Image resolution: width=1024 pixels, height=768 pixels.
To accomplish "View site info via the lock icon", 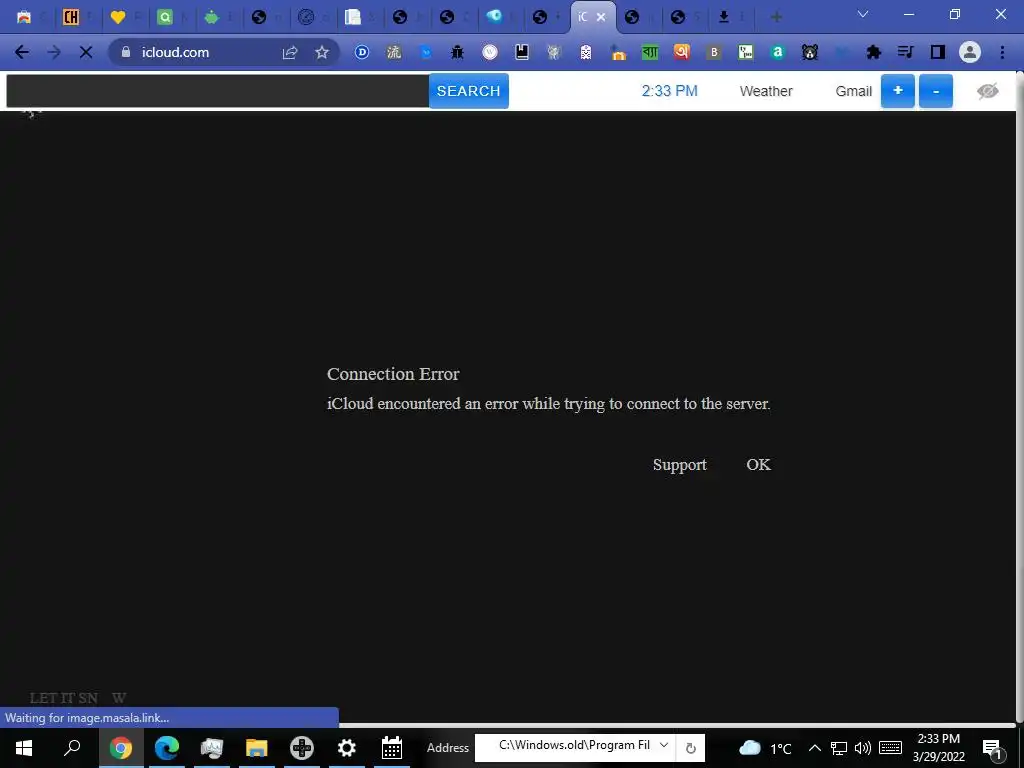I will pyautogui.click(x=126, y=52).
